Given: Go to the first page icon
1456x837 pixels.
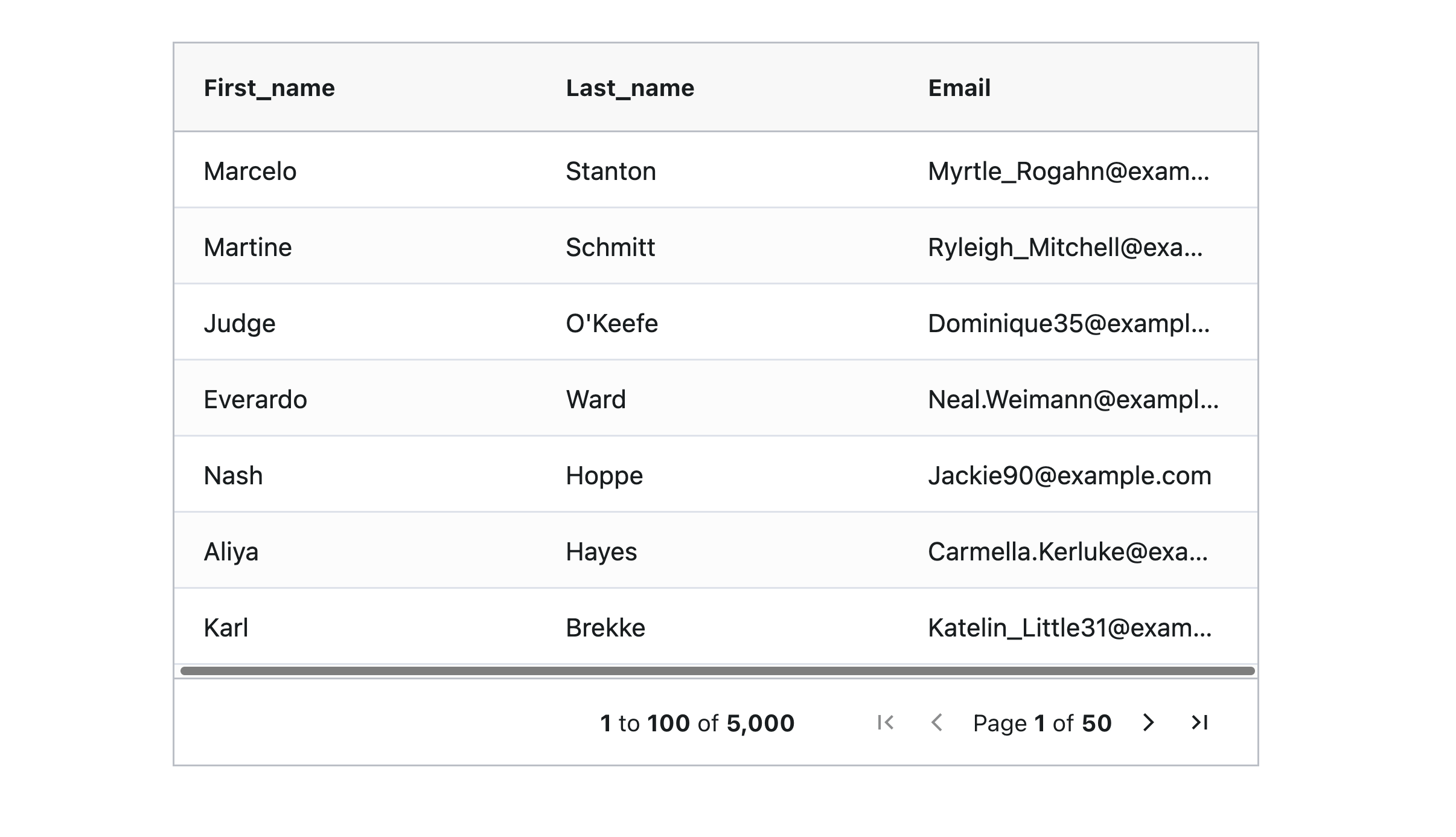Looking at the screenshot, I should pos(886,722).
